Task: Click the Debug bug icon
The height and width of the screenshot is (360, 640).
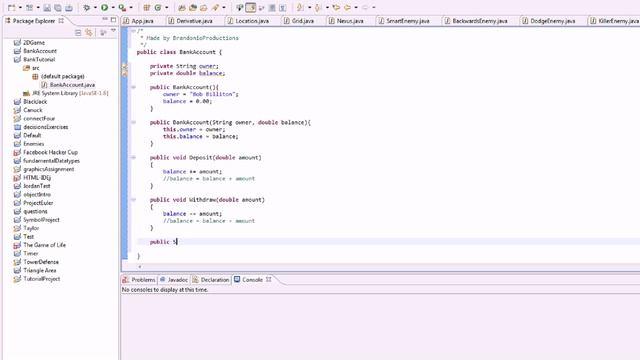Action: click(87, 7)
